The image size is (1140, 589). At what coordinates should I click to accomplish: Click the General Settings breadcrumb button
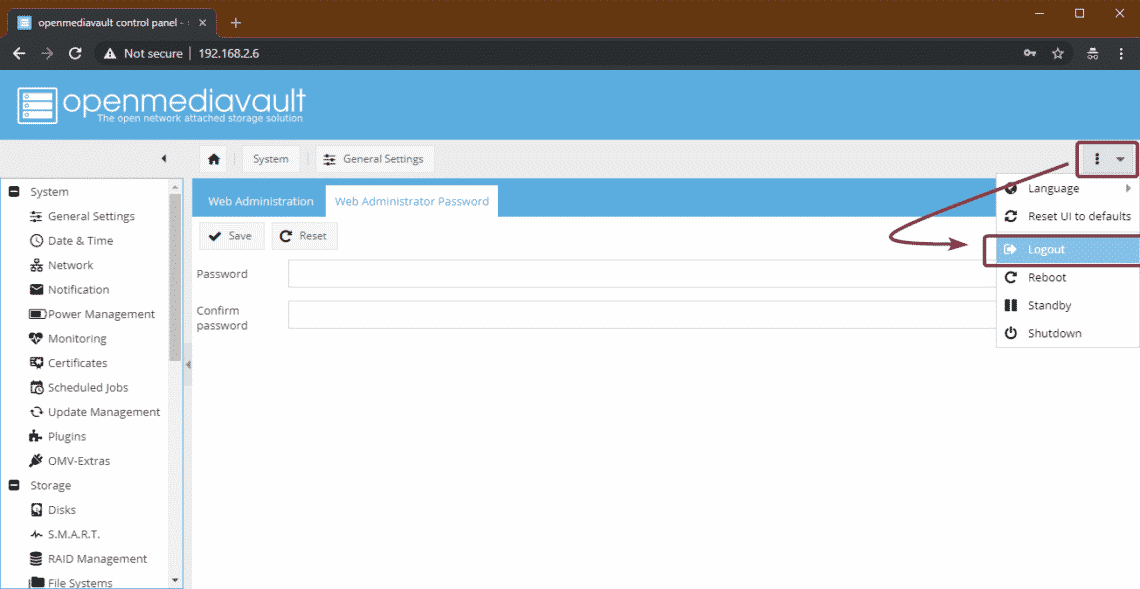(x=374, y=159)
